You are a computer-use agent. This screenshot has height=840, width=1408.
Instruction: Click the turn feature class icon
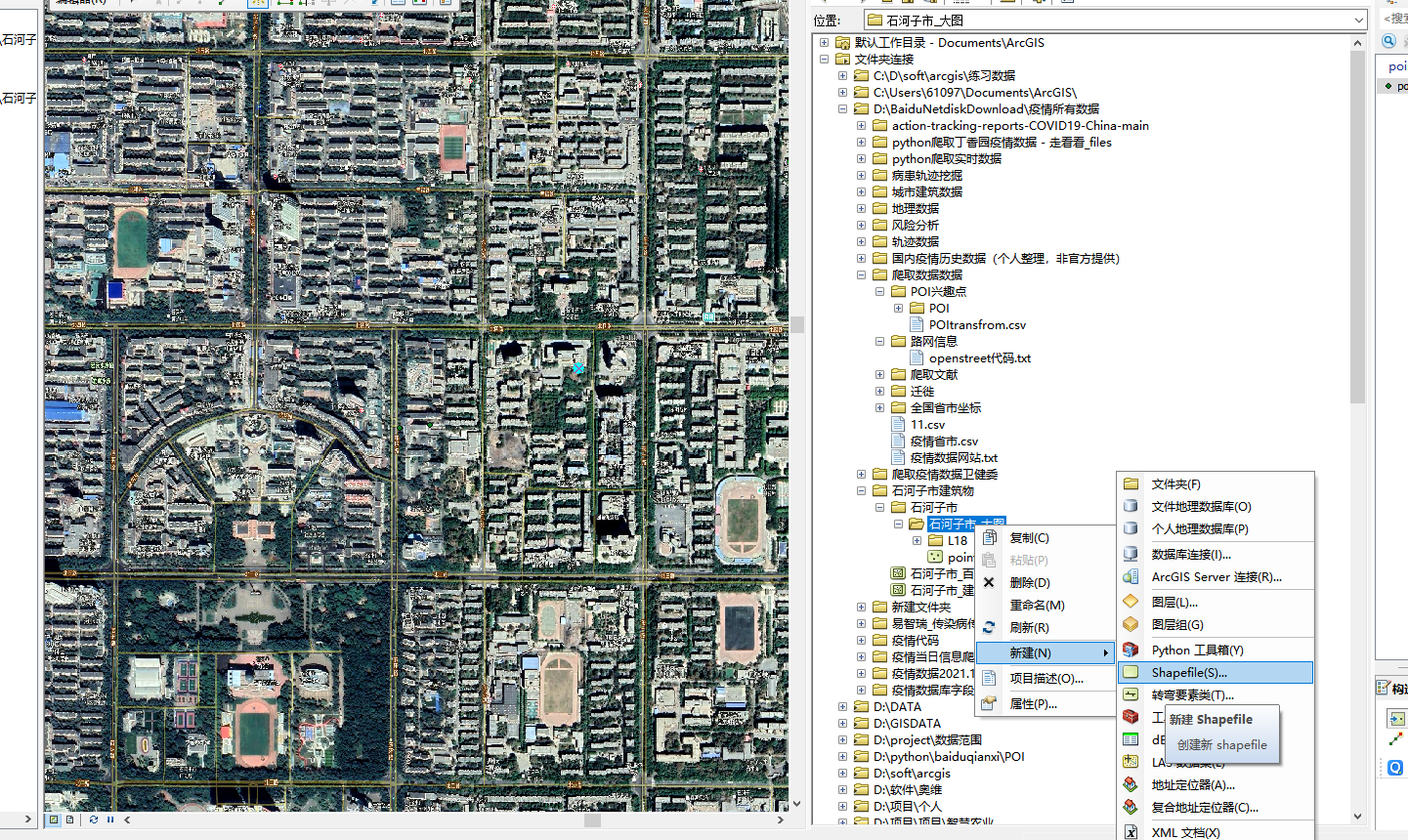(x=1131, y=694)
